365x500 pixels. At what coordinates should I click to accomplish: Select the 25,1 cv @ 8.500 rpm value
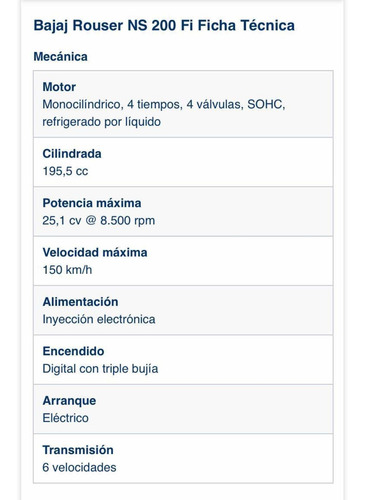click(99, 221)
